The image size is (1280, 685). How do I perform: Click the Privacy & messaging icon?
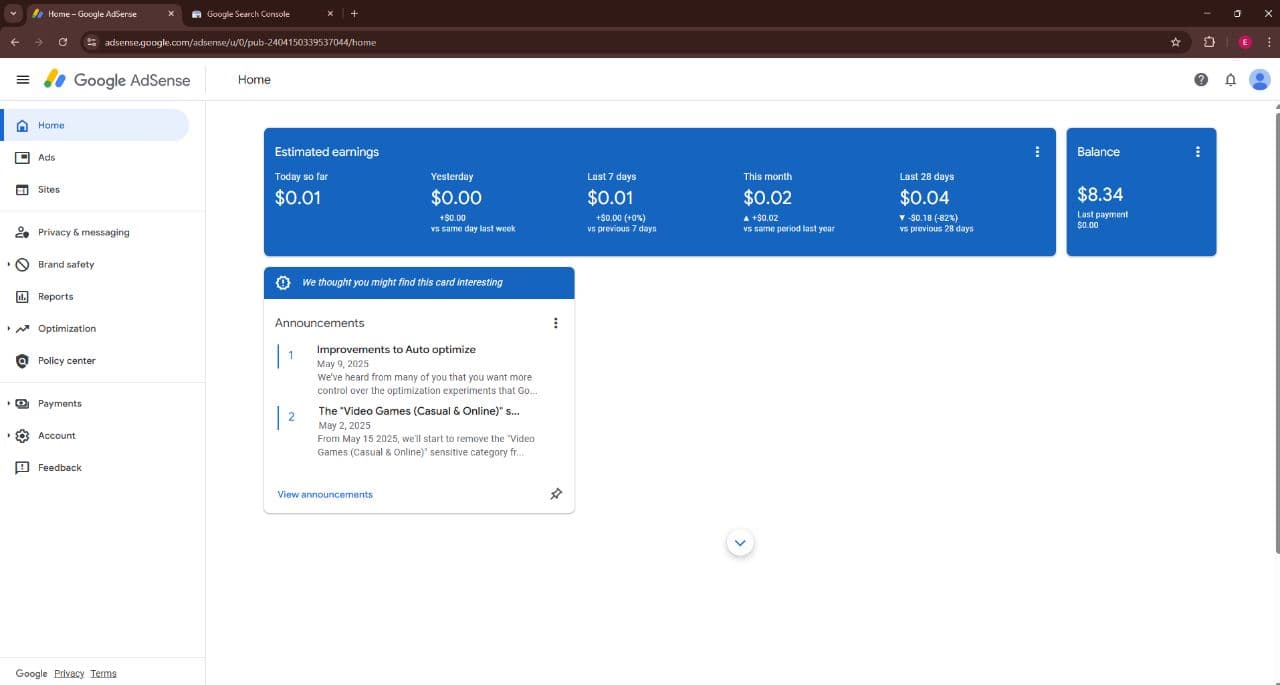click(22, 232)
